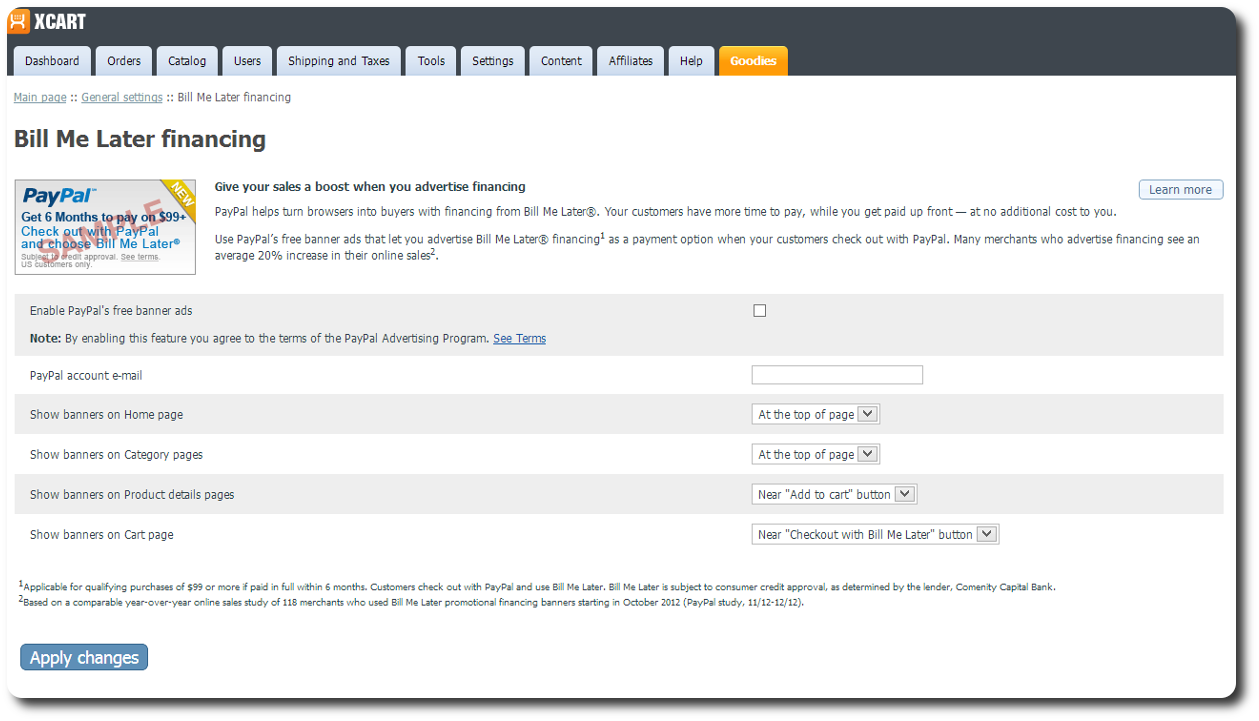Click the X-Cart logo icon
Screen dimensions: 1259x721
click(x=19, y=21)
